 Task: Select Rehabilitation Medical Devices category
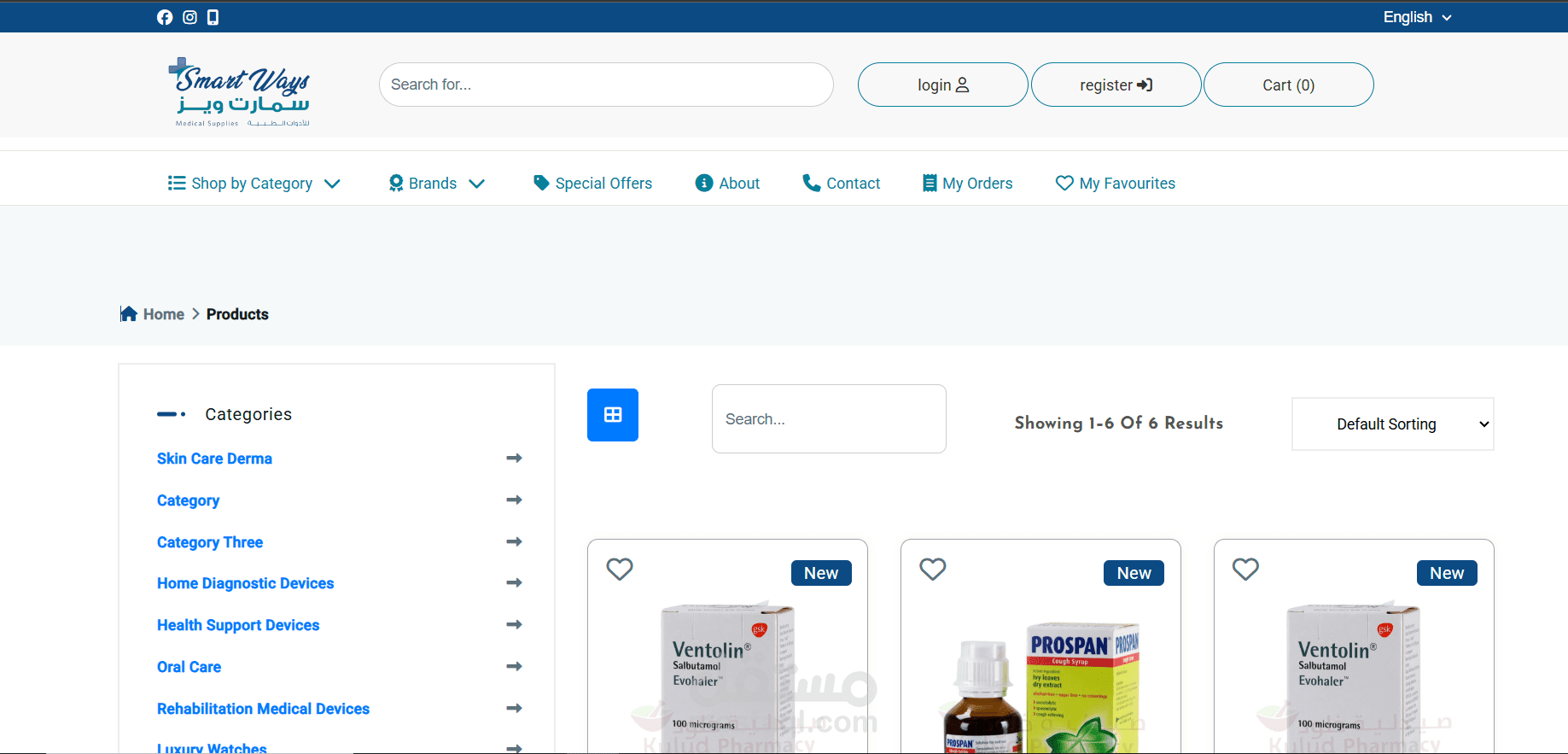pos(264,709)
